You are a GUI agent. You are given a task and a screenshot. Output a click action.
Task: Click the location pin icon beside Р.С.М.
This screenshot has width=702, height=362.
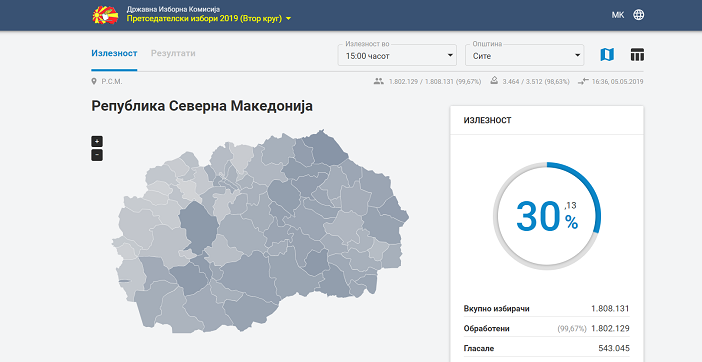pos(94,81)
